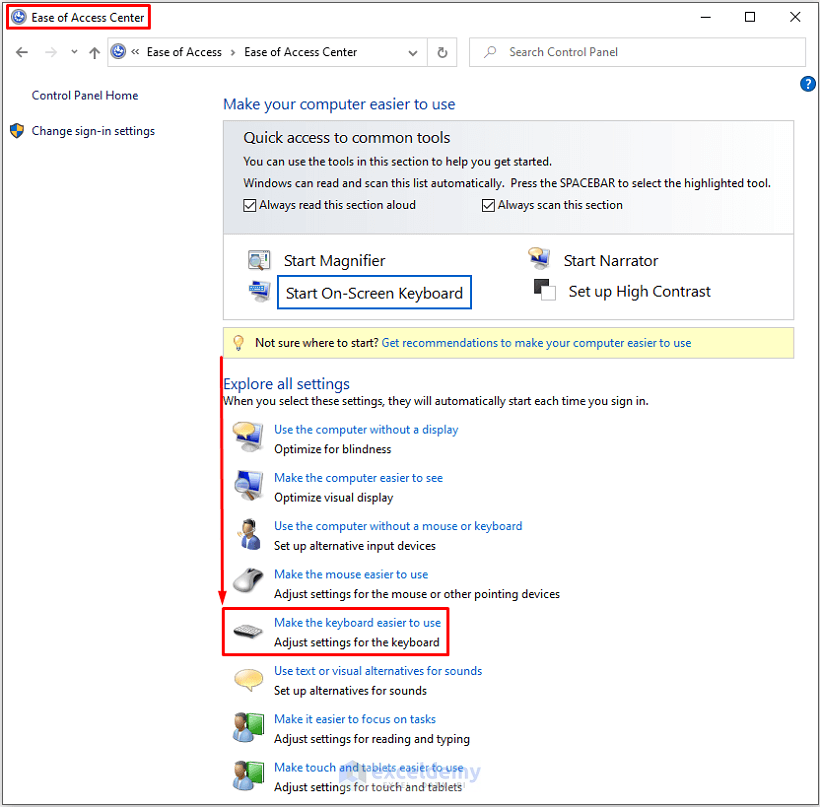The width and height of the screenshot is (820, 807).
Task: Click the double chevron before Ease of Access
Action: tap(135, 52)
